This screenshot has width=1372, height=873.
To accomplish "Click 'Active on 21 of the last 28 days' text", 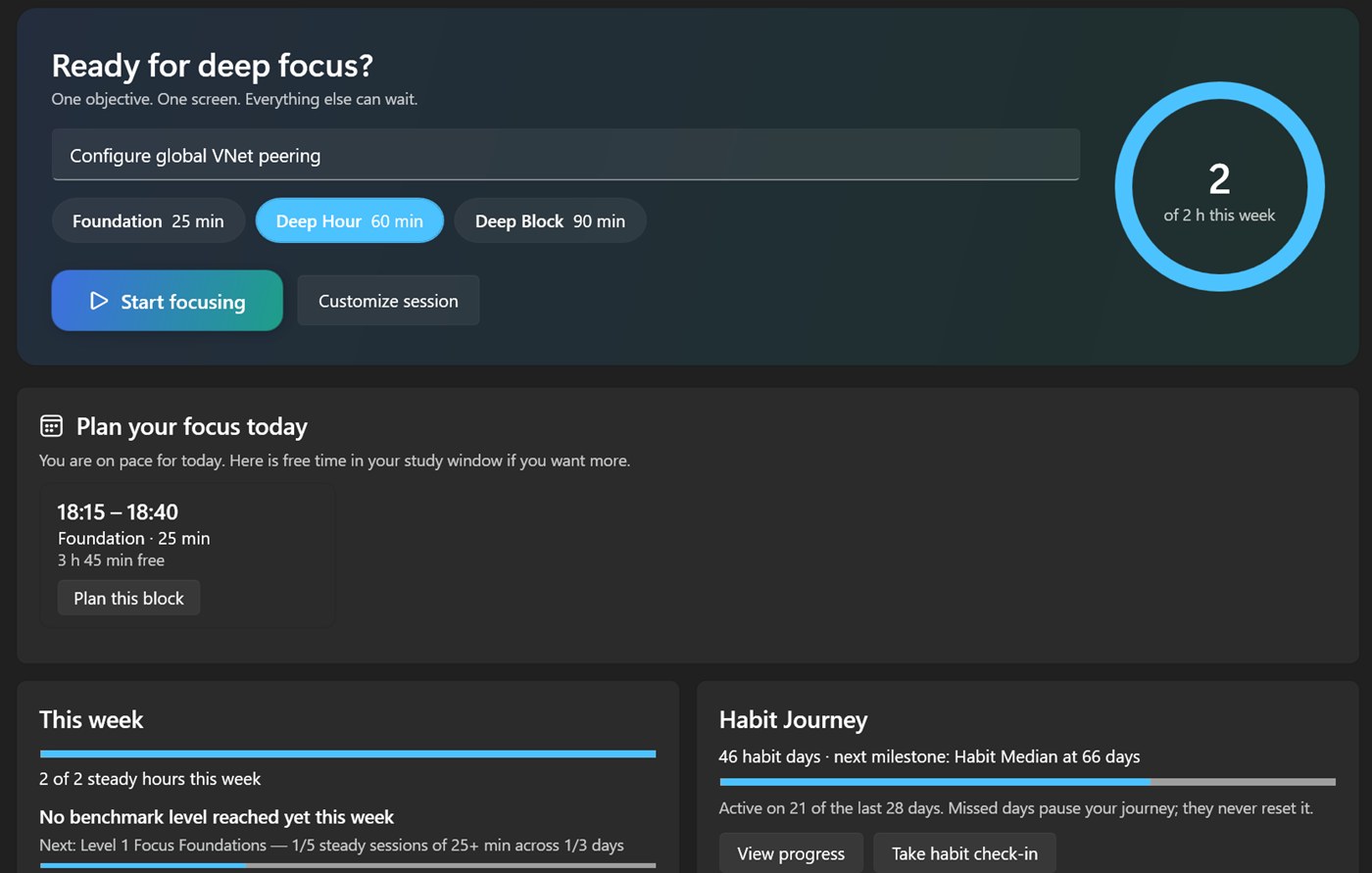I will pos(1015,808).
